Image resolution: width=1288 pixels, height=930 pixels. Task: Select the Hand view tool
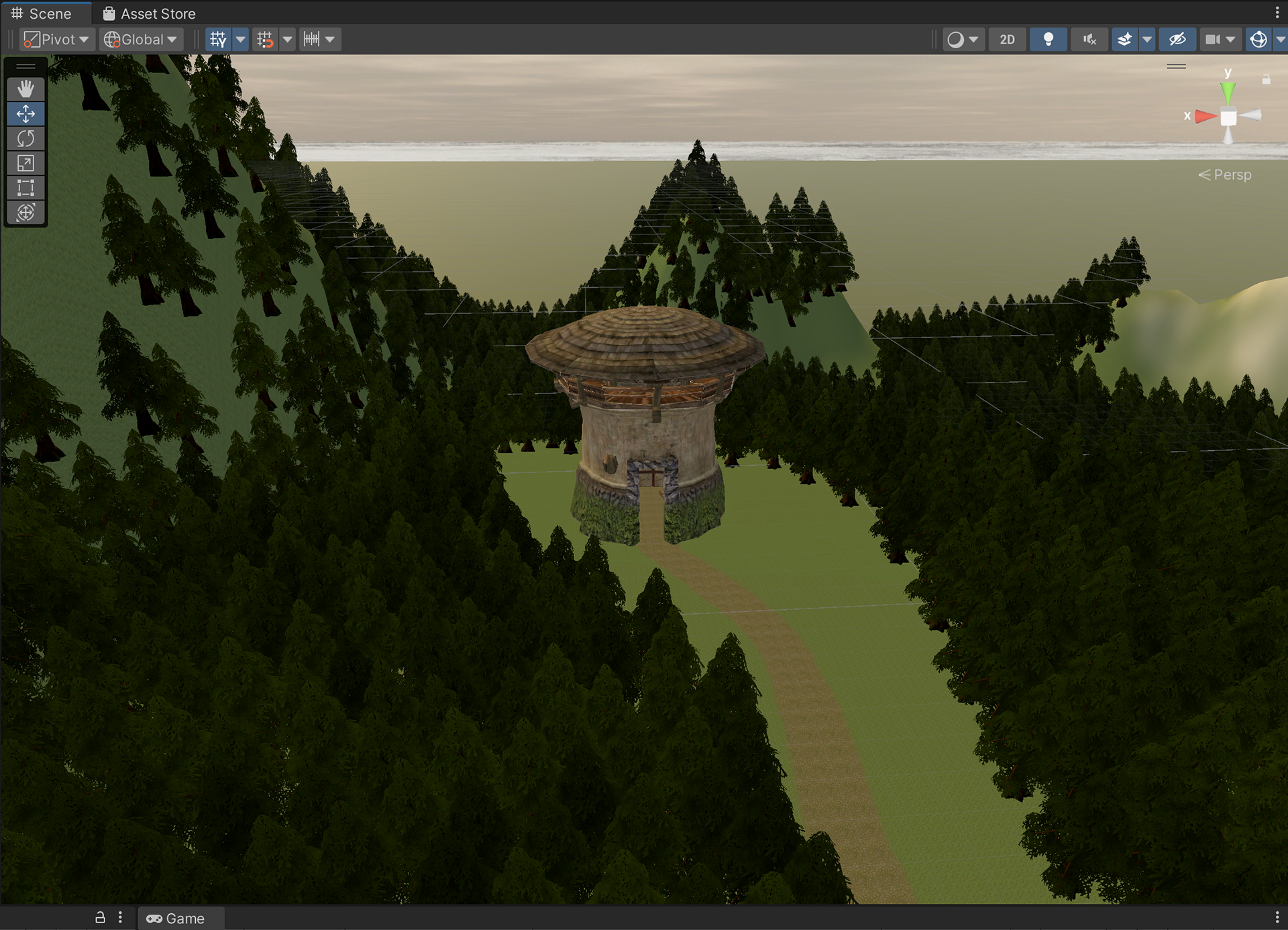point(25,89)
